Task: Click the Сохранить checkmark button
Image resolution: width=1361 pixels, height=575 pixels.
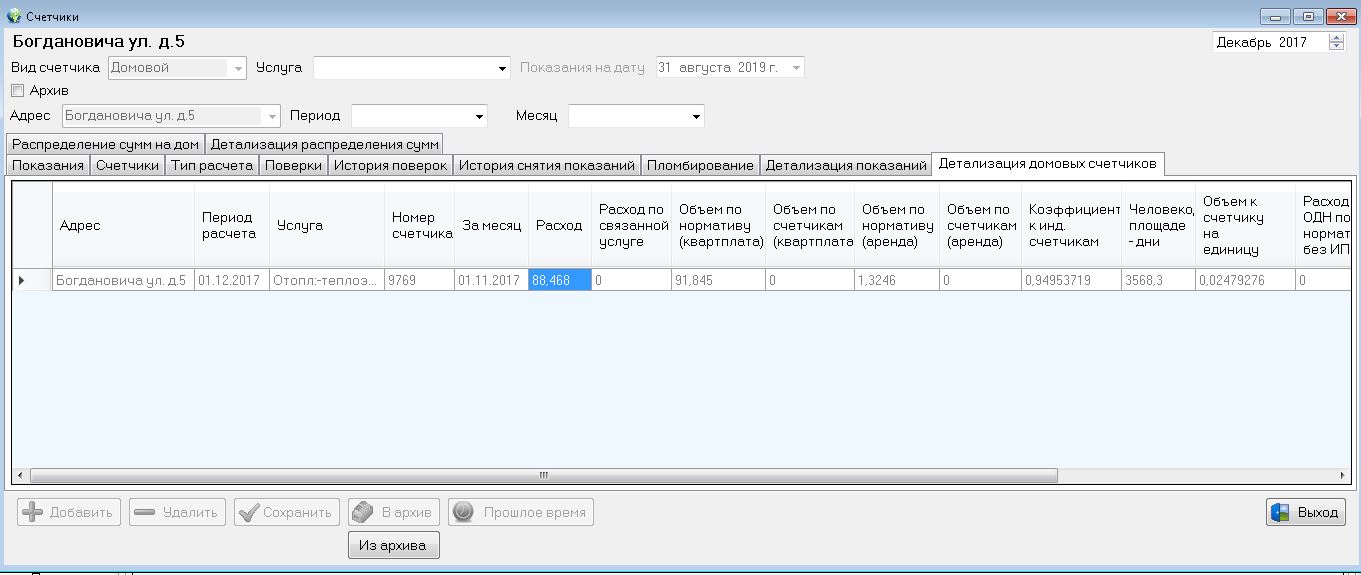Action: point(286,512)
